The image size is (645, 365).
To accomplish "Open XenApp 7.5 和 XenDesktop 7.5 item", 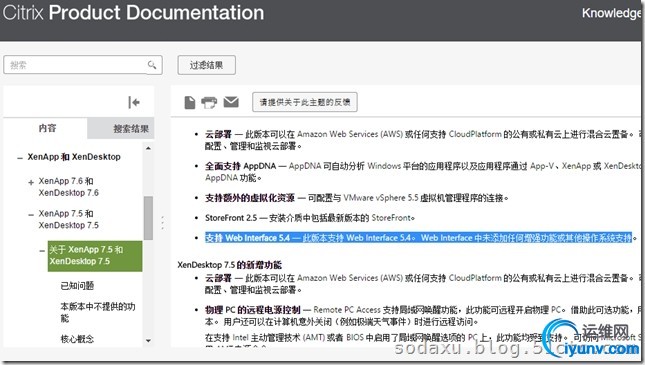I will 69,219.
